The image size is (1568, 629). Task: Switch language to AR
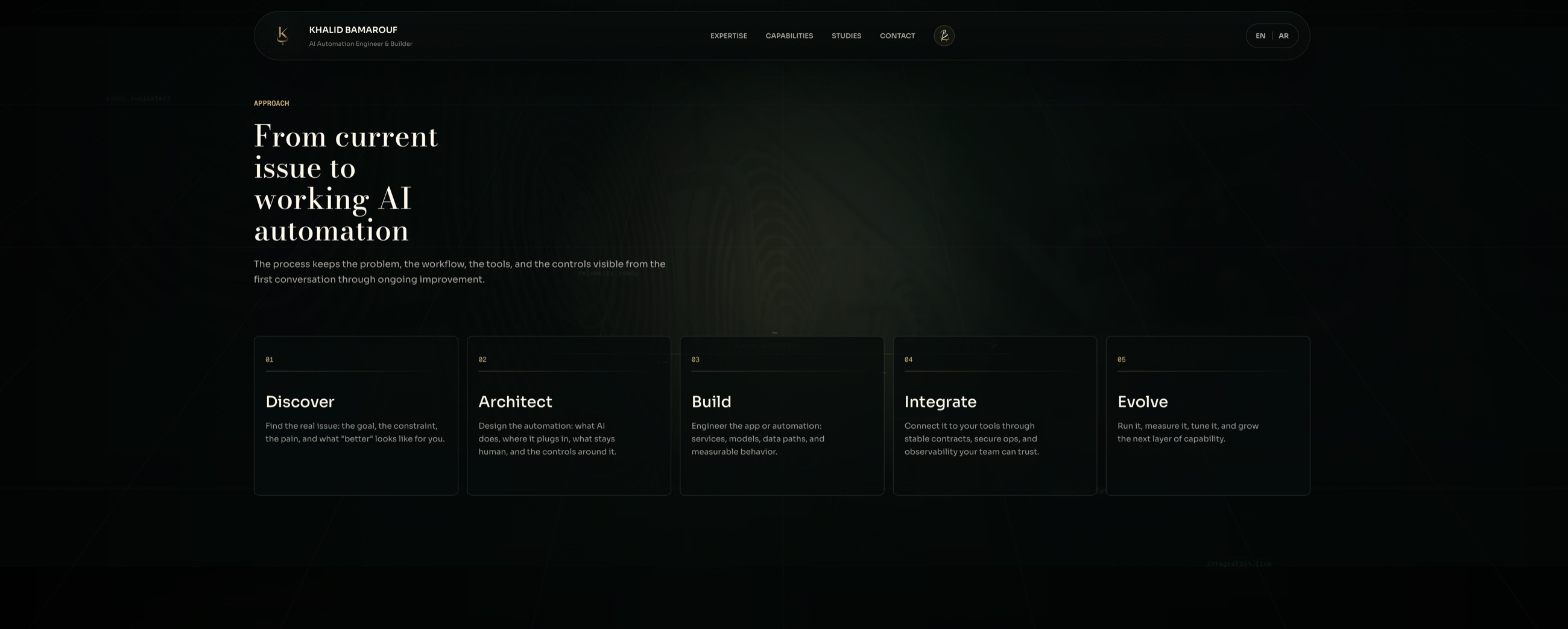(x=1283, y=36)
